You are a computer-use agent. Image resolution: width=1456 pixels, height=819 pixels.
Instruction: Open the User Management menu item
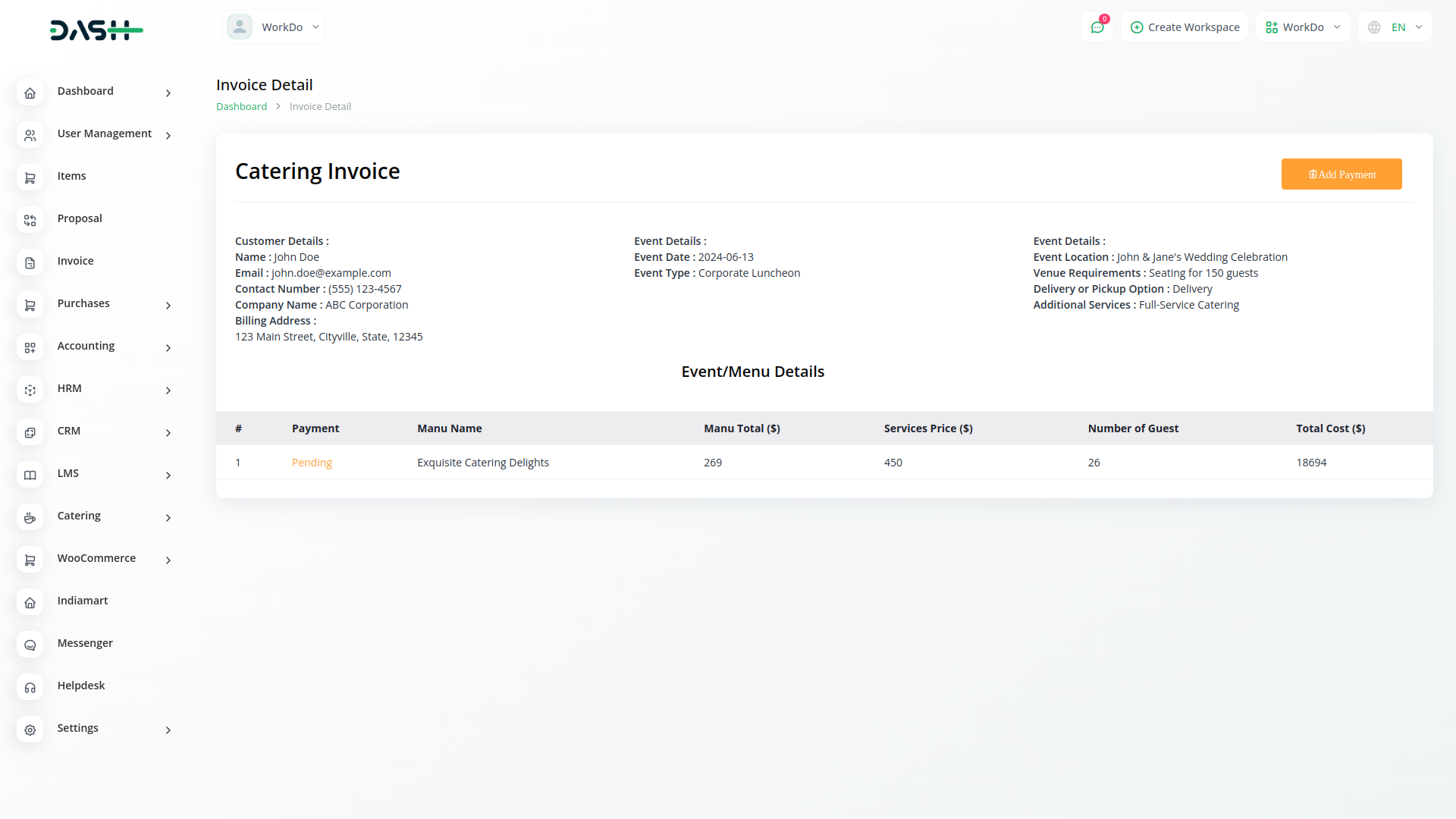point(104,133)
